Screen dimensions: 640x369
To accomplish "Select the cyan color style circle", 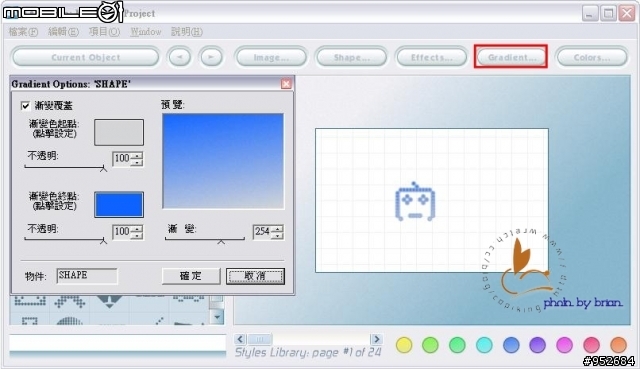I will coord(484,345).
